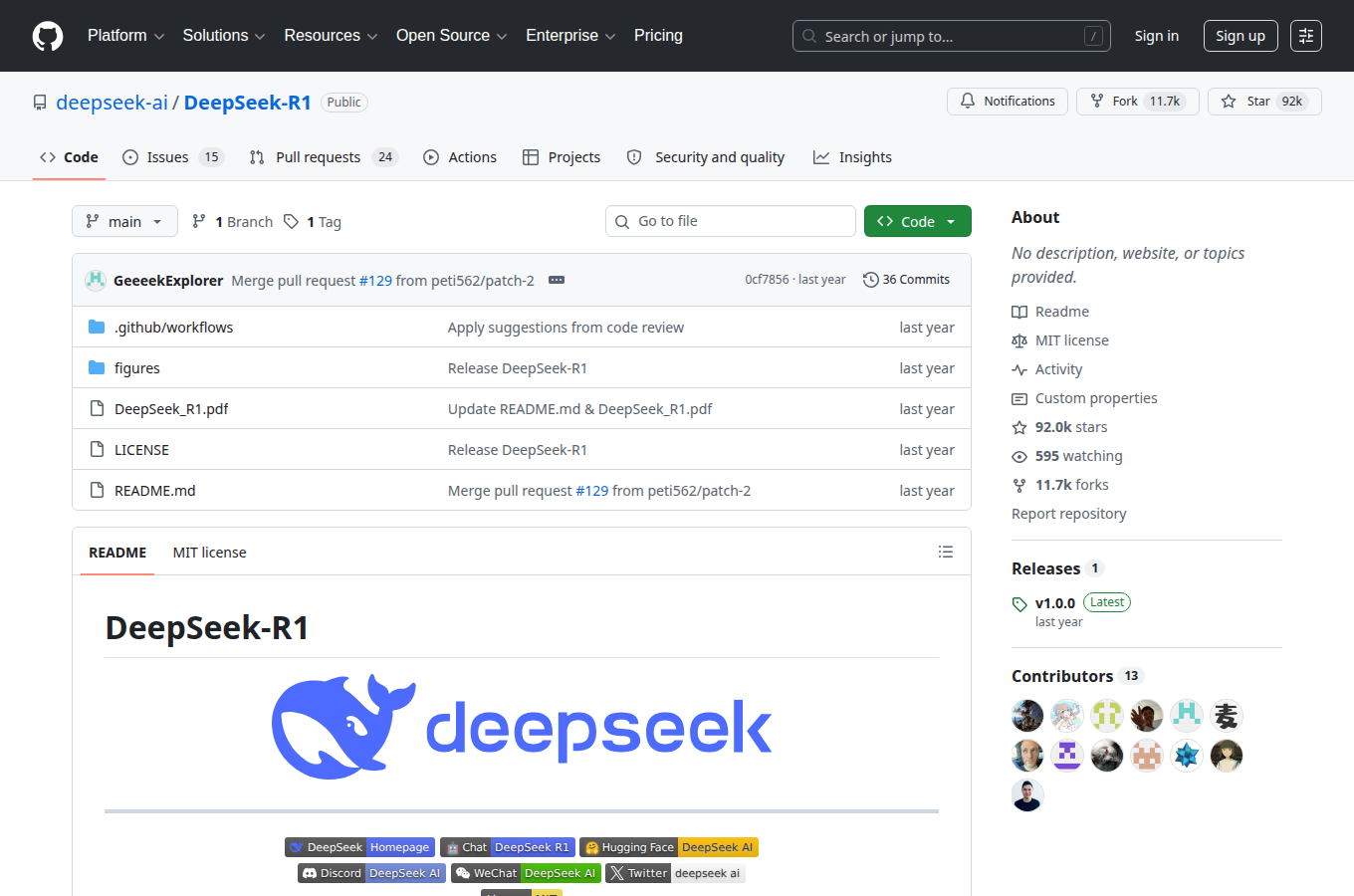Switch to the Actions tab
The width and height of the screenshot is (1354, 896).
(x=460, y=157)
